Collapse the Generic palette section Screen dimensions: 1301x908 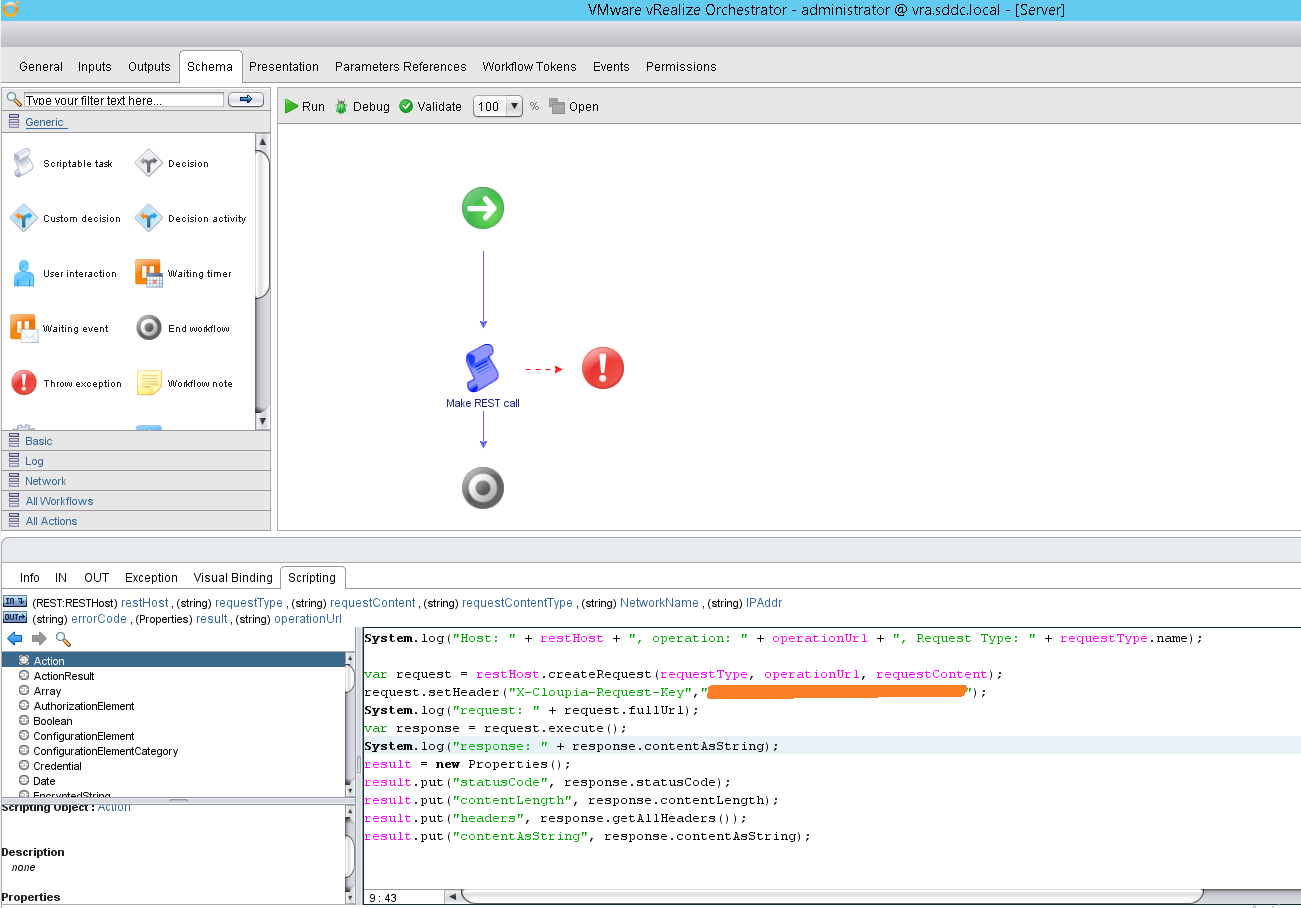(44, 122)
